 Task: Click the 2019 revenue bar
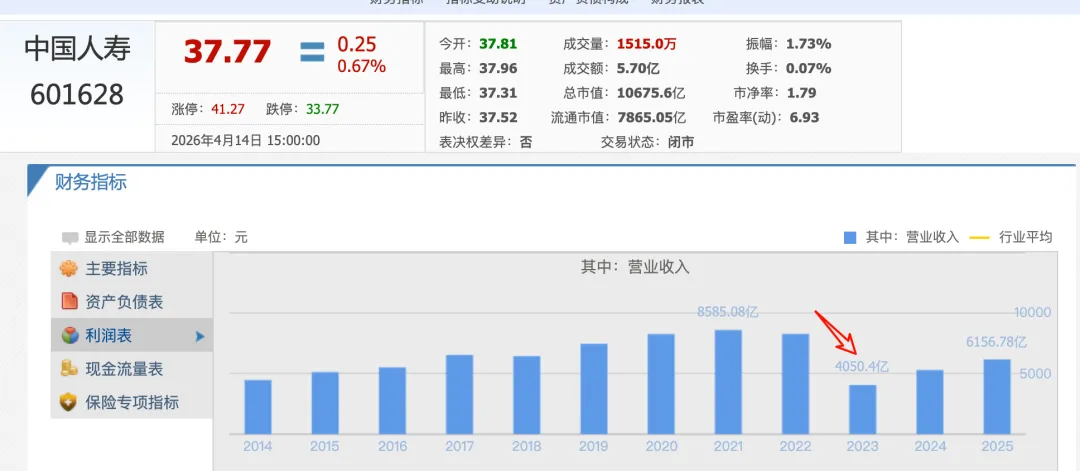point(594,389)
